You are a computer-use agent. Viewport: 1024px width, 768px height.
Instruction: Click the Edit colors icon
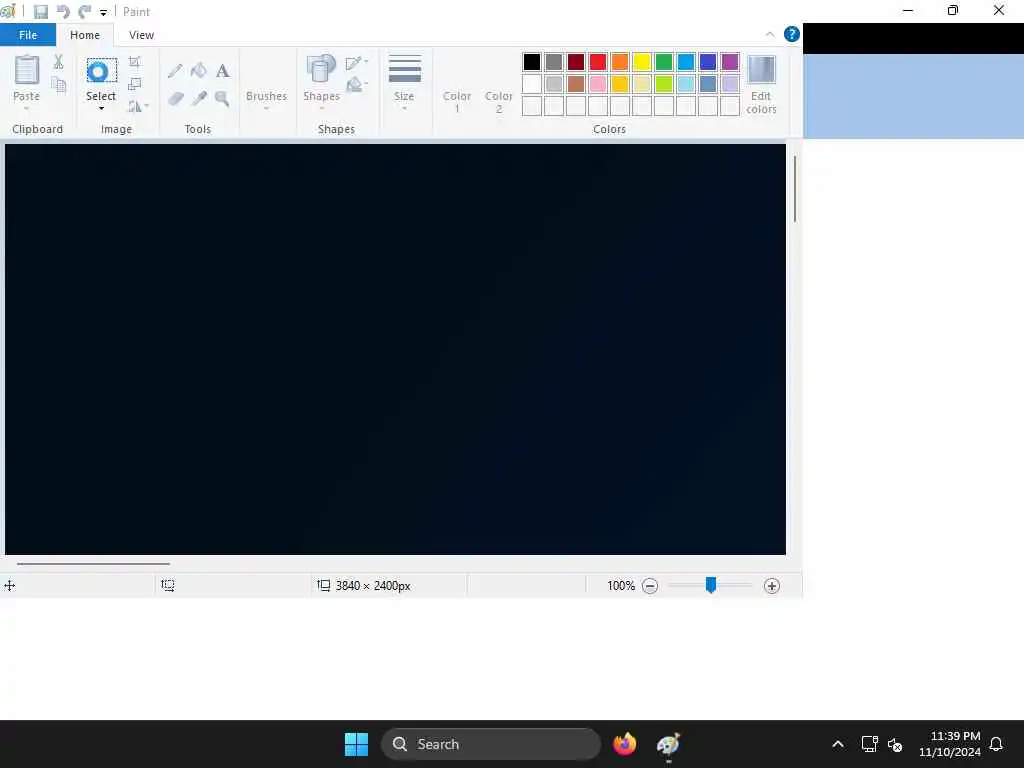tap(761, 70)
